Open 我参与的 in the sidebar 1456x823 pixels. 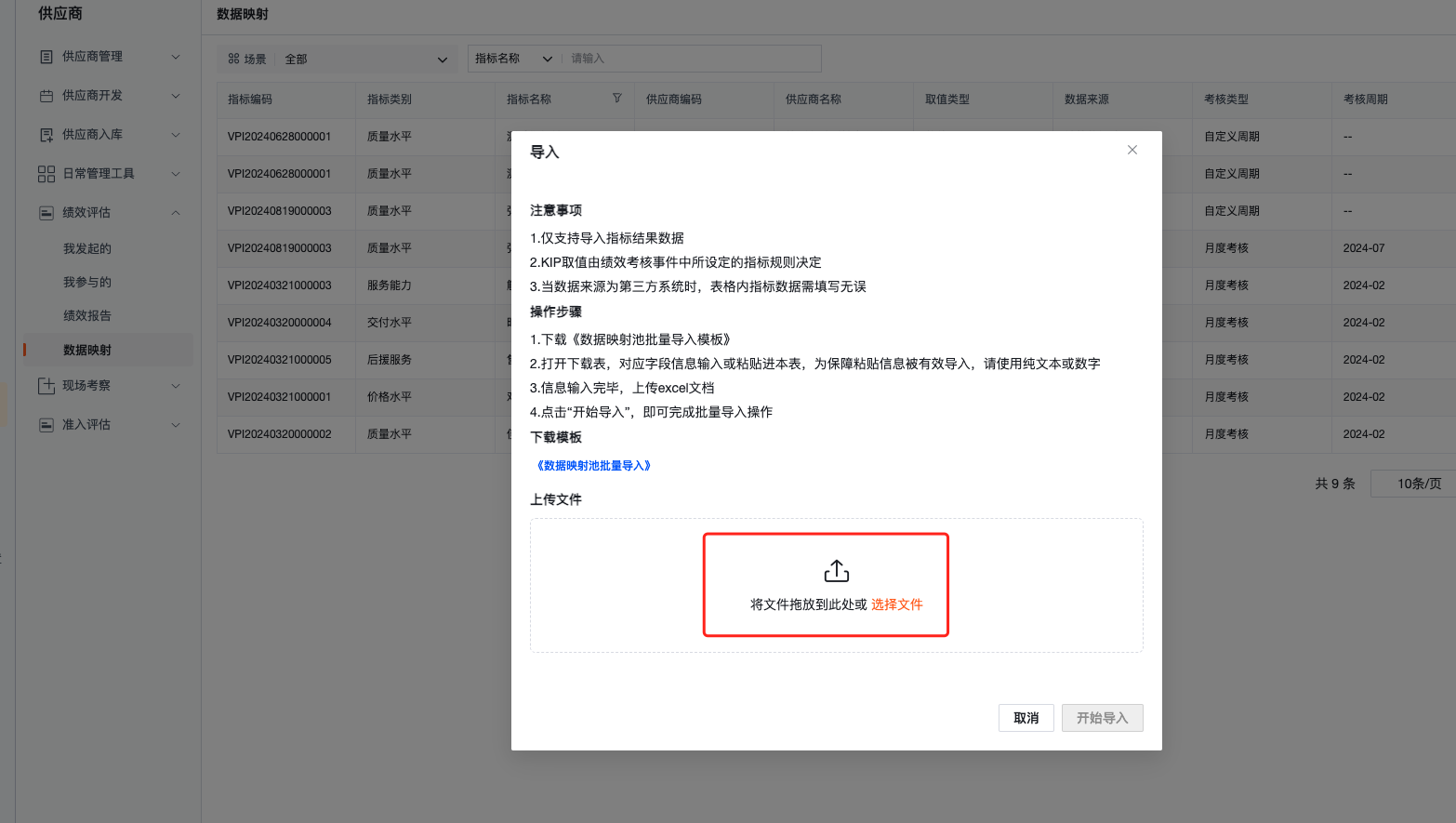click(87, 282)
